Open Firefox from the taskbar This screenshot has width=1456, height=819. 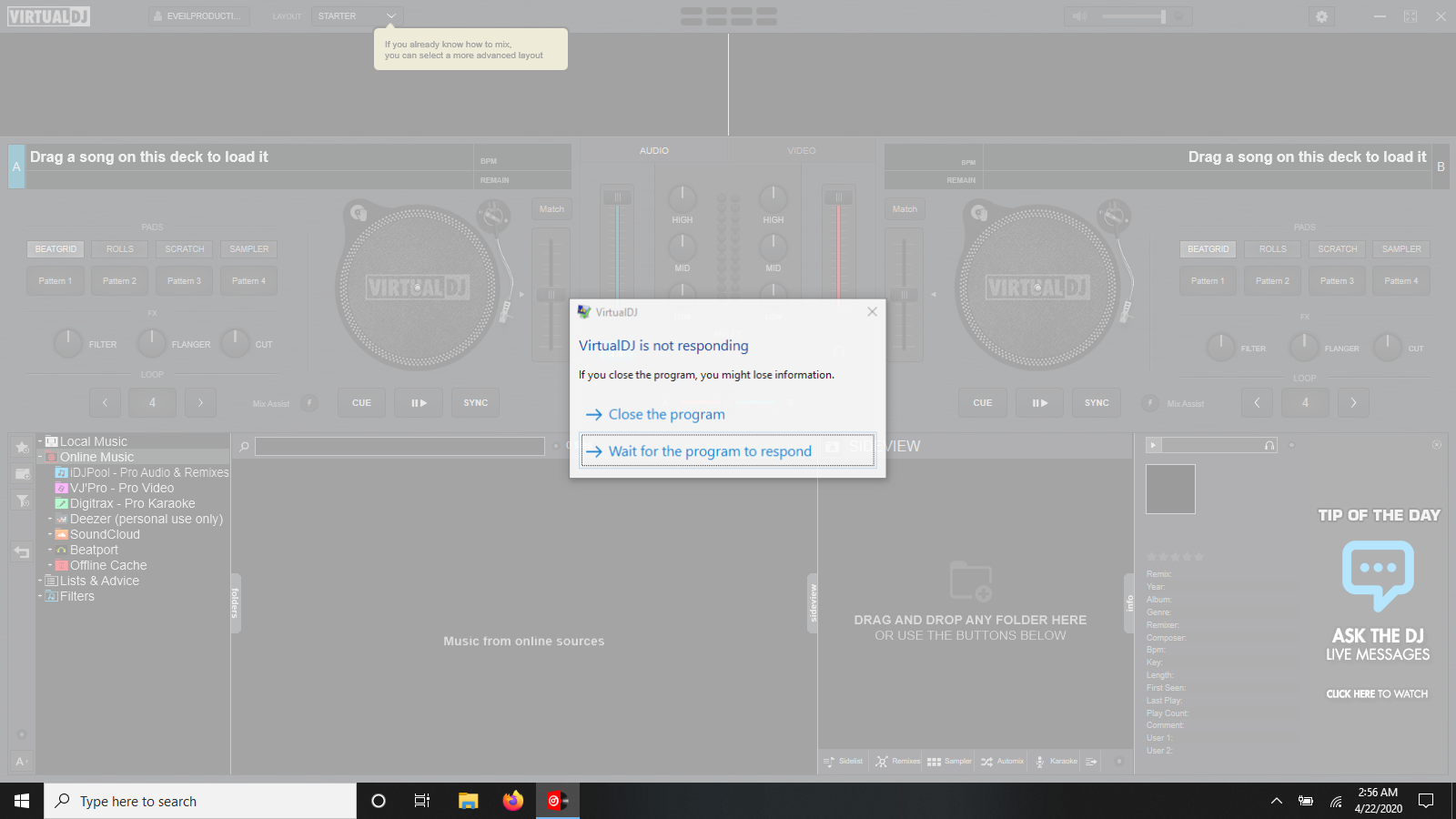513,801
